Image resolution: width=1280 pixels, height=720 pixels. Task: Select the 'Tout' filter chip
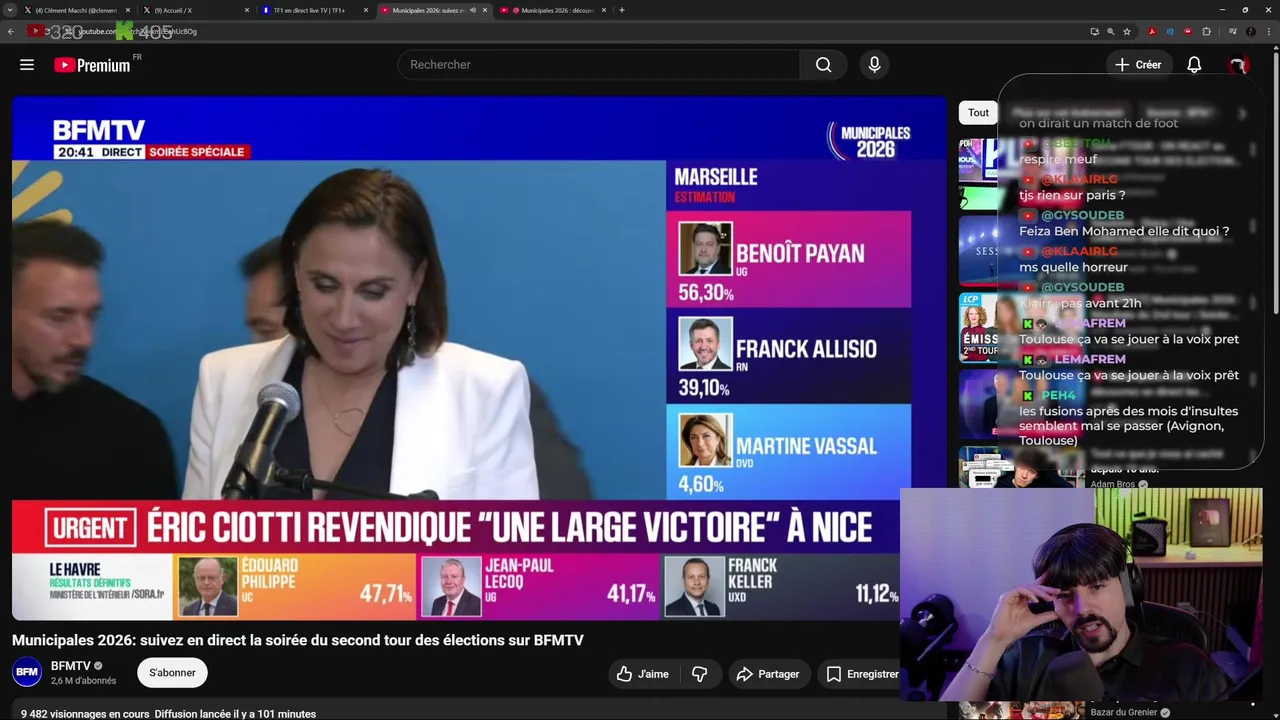[978, 113]
